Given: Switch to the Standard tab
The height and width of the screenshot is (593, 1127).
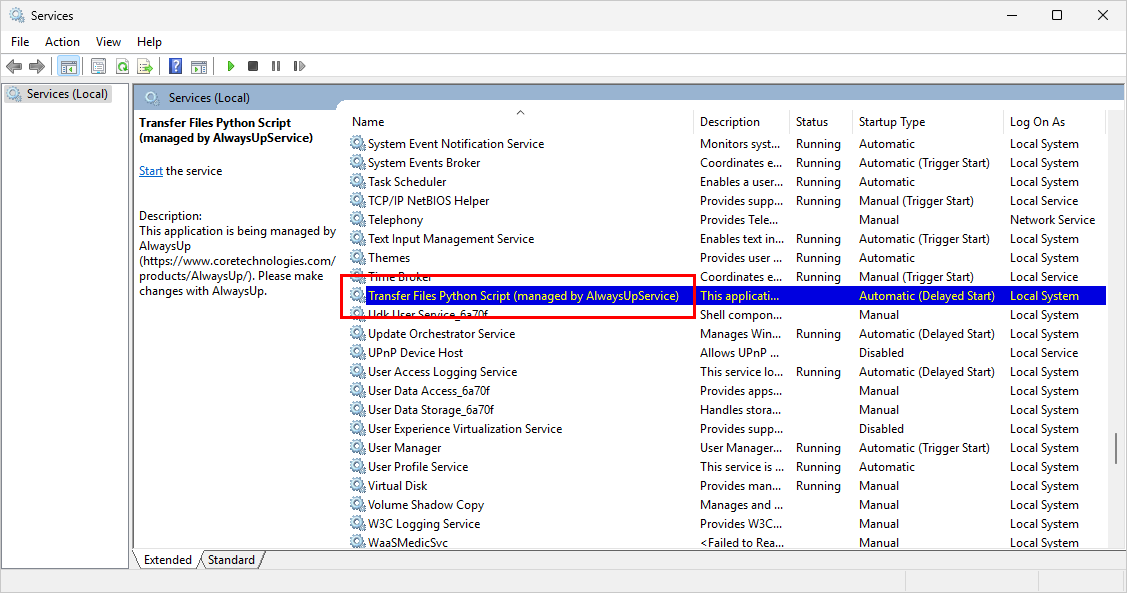Looking at the screenshot, I should coord(231,560).
